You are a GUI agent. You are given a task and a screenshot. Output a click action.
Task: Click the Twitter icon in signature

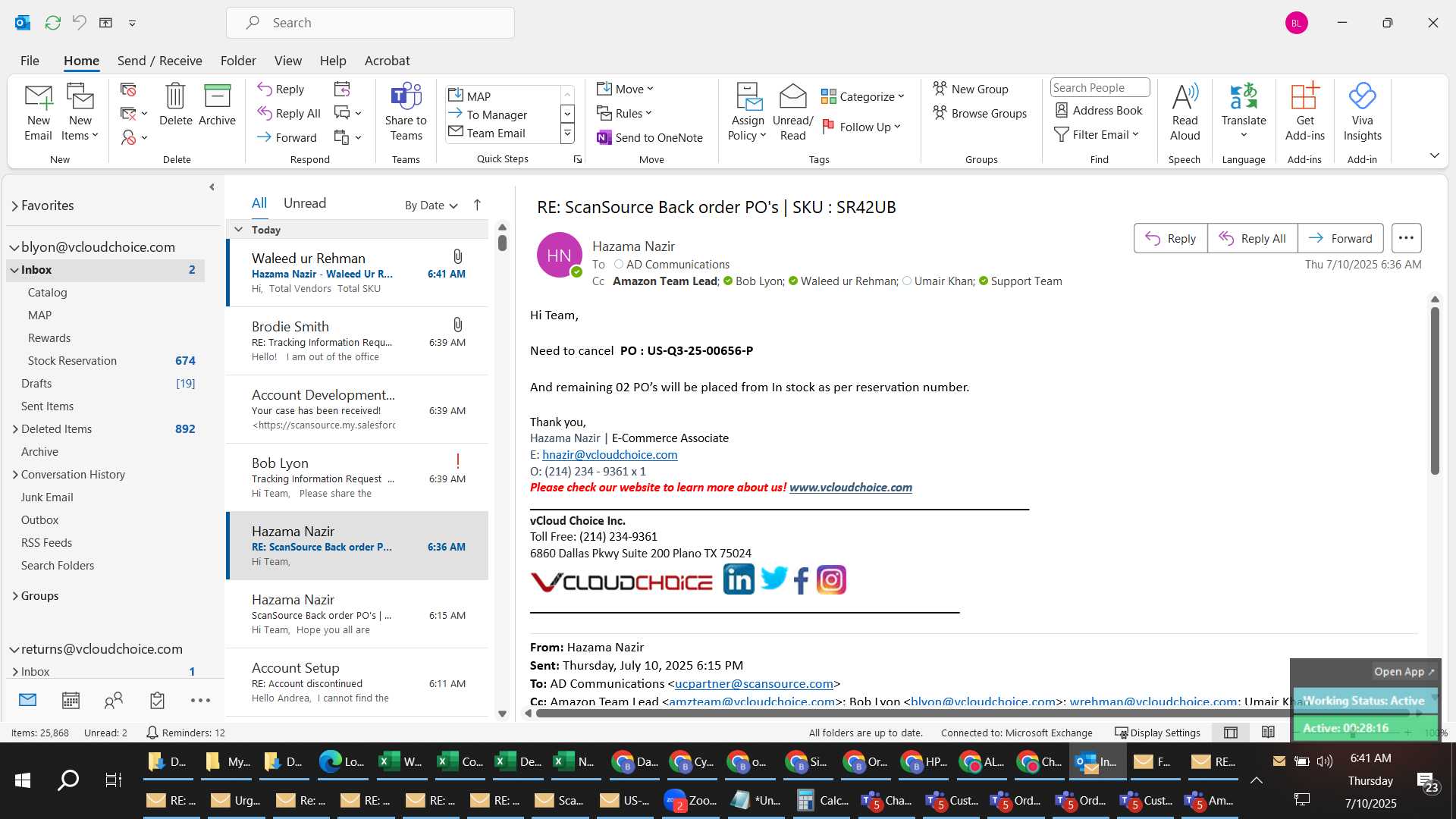point(774,579)
